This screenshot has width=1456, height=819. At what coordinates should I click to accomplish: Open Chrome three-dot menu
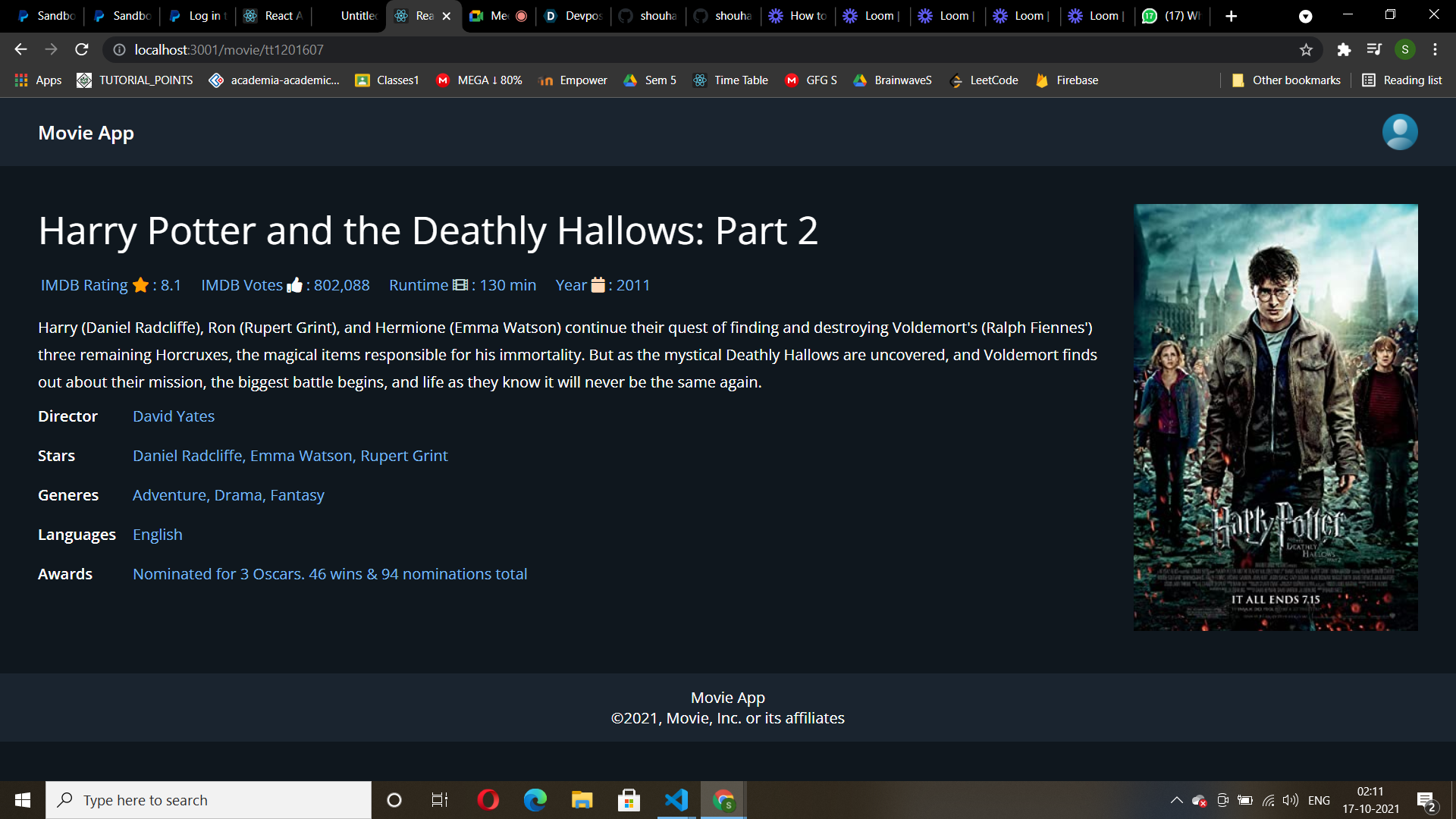point(1435,50)
